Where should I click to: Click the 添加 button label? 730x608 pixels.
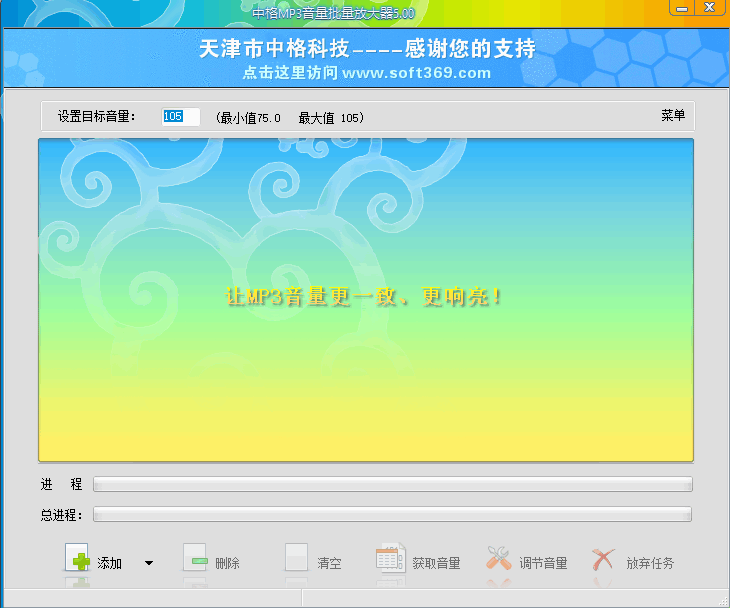pyautogui.click(x=109, y=563)
